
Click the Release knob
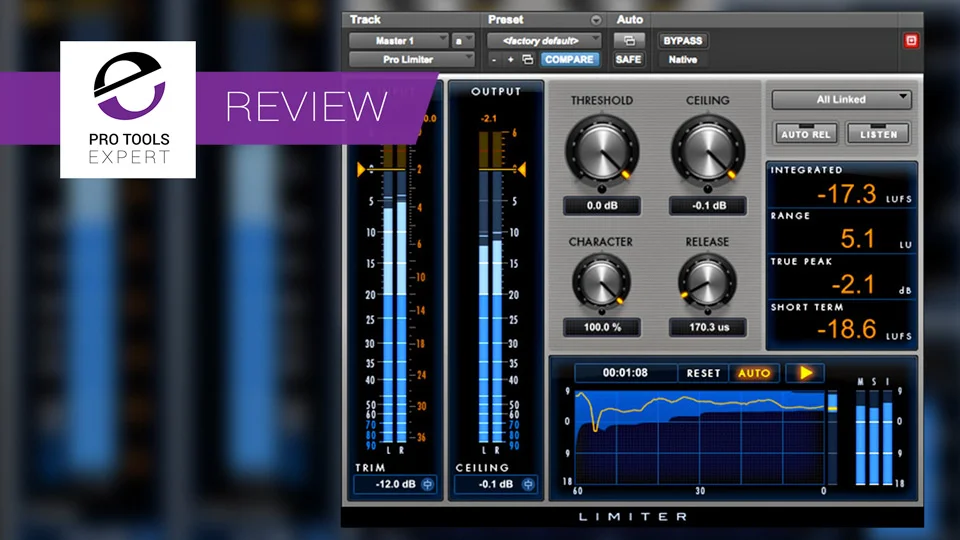(707, 283)
